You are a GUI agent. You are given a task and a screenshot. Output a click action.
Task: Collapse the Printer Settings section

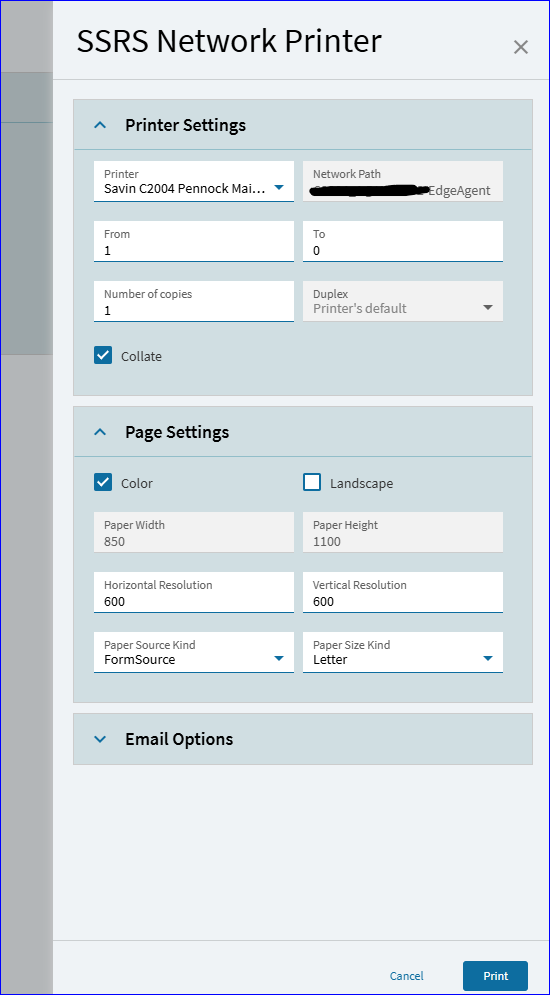click(x=100, y=125)
